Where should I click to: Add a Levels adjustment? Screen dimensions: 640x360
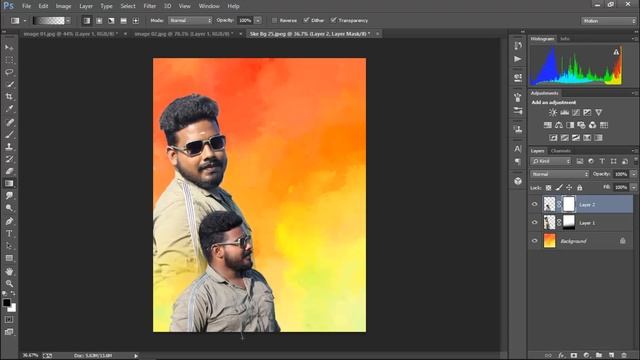[x=564, y=112]
